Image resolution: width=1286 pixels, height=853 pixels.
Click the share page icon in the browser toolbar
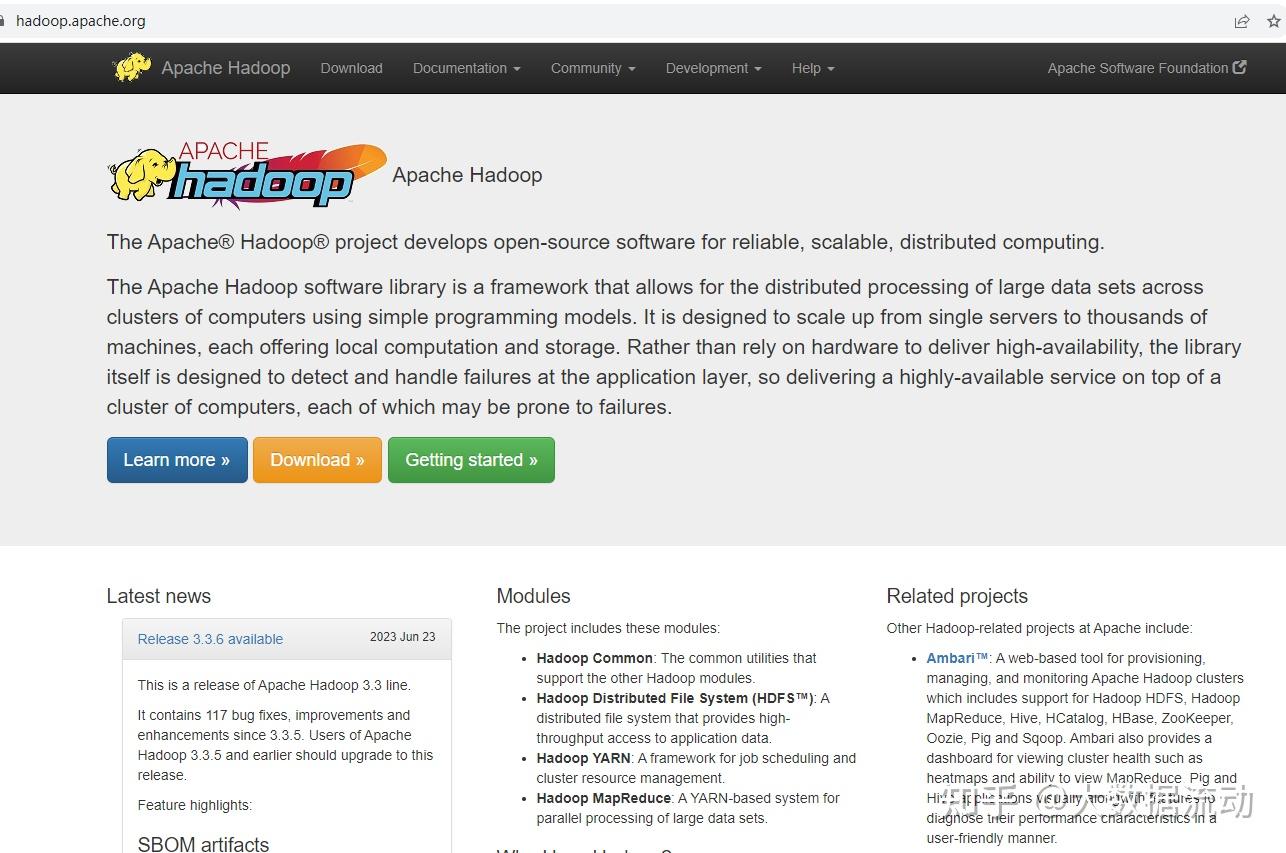point(1241,20)
